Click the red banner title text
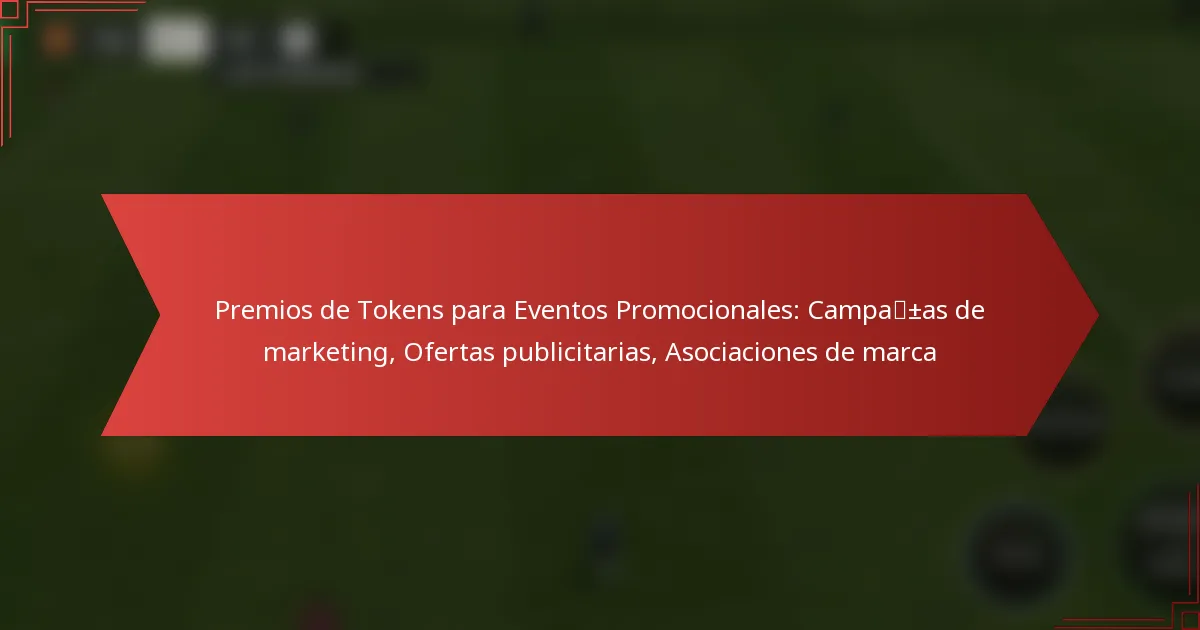Image resolution: width=1200 pixels, height=630 pixels. (x=600, y=330)
